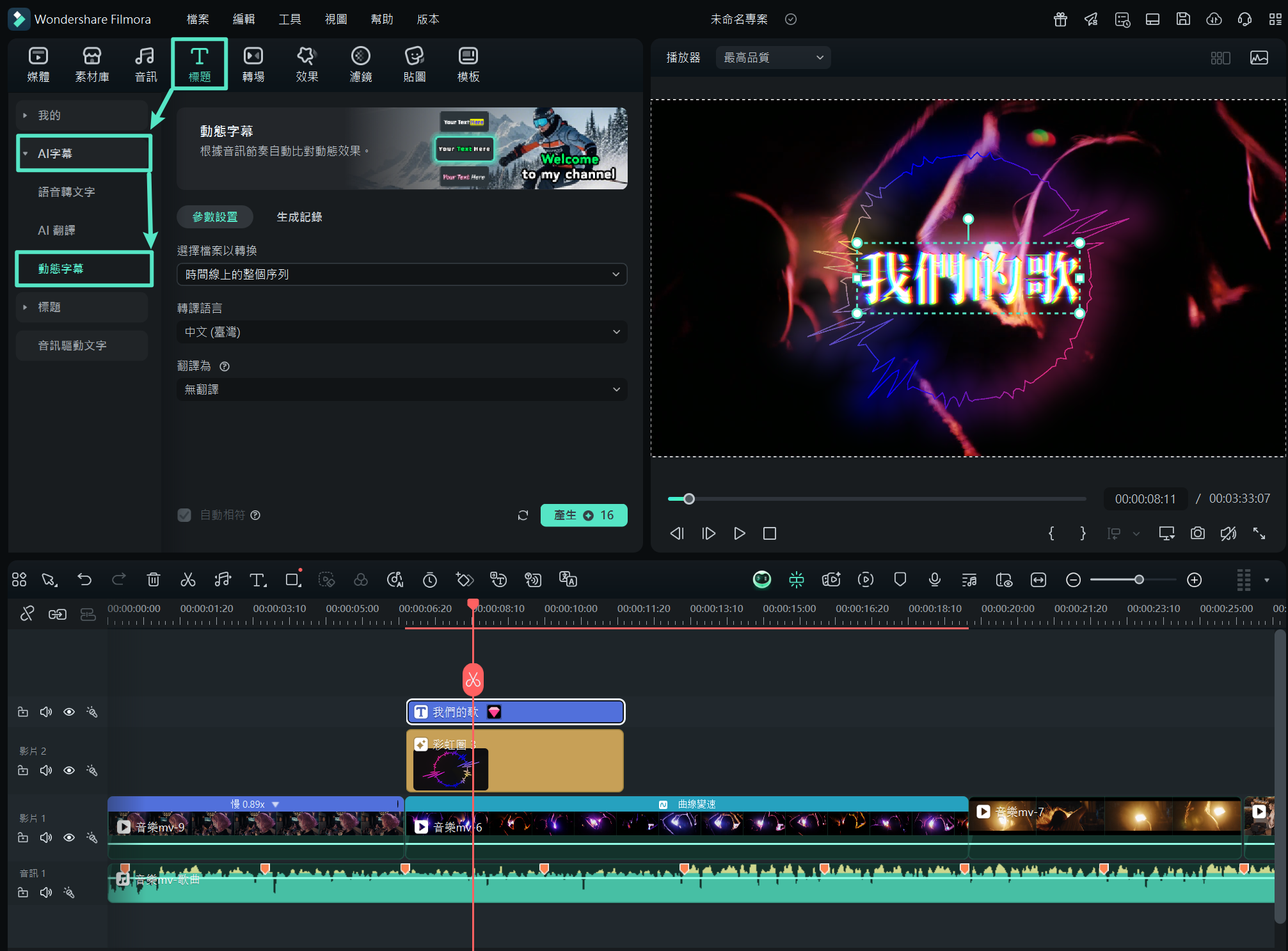Click the refresh icon beside 產生
Image resolution: width=1288 pixels, height=951 pixels.
[523, 515]
